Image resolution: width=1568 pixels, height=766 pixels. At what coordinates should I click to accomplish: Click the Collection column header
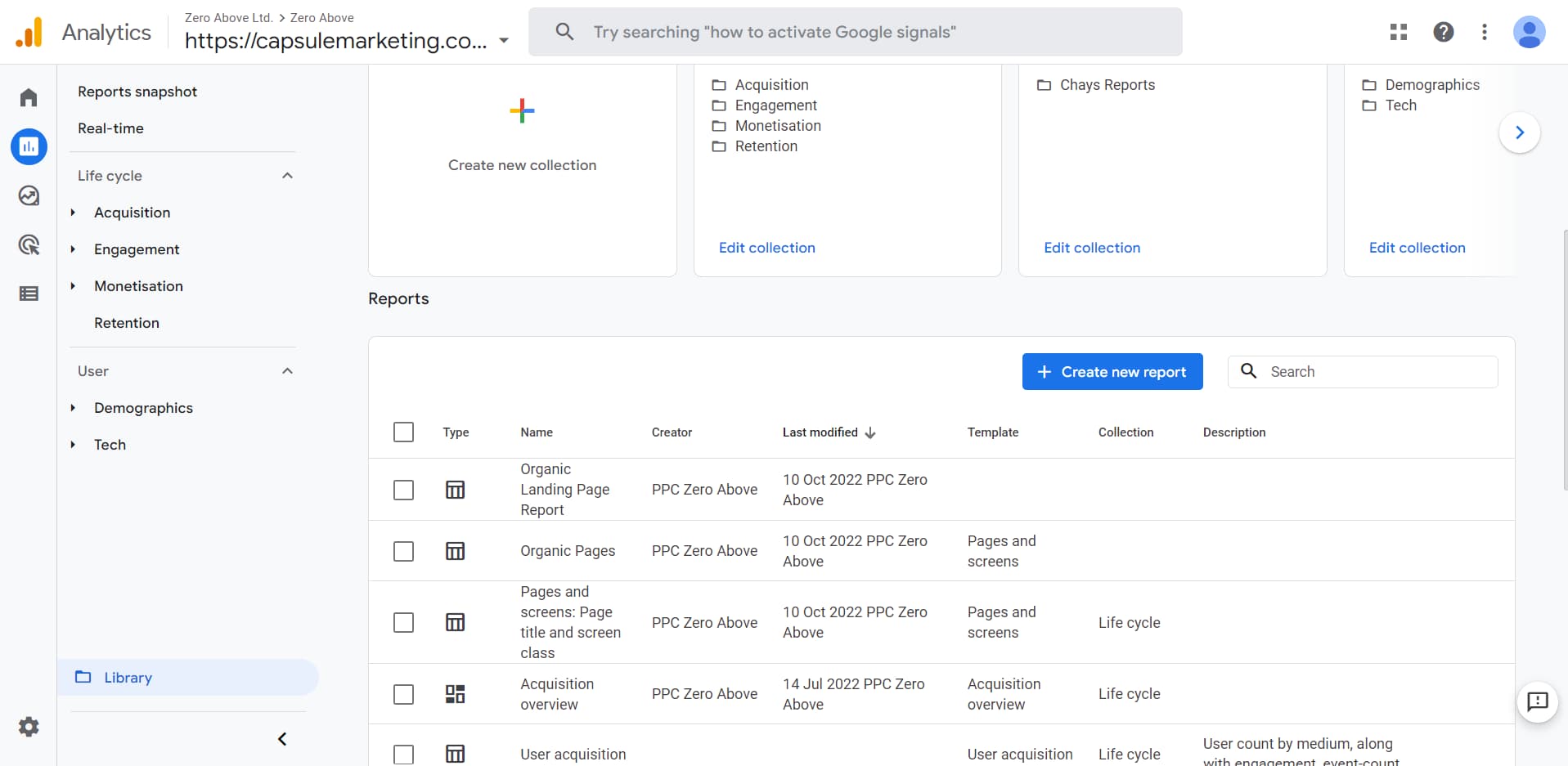click(x=1125, y=432)
